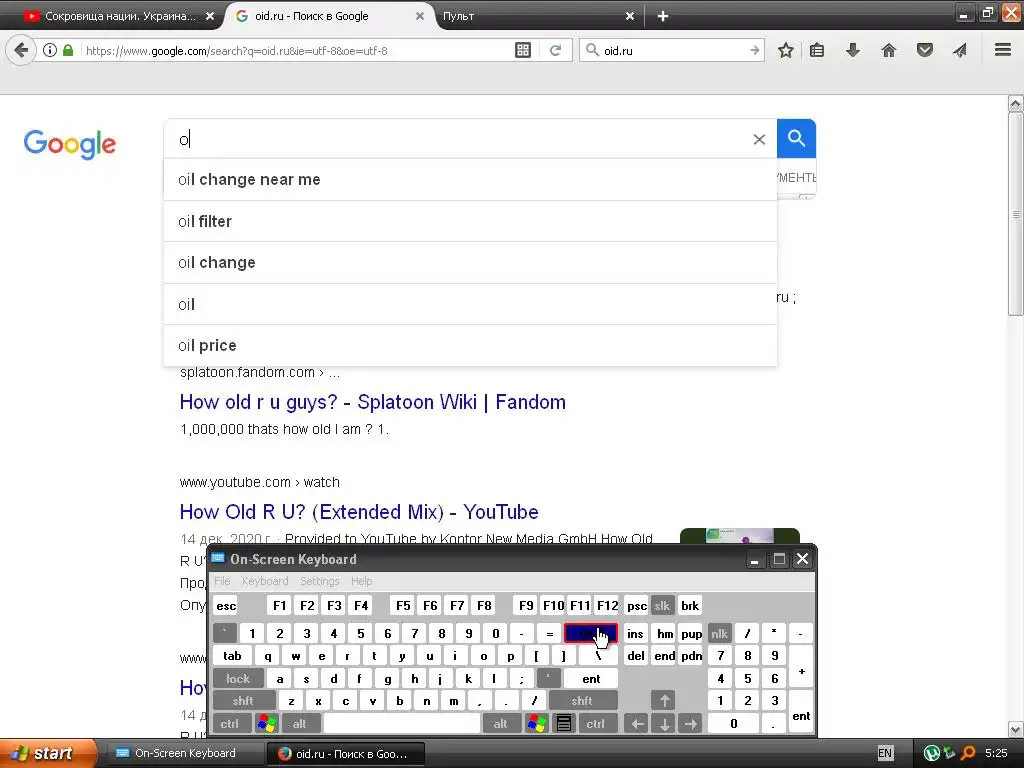Click the green padlock security icon

68,50
